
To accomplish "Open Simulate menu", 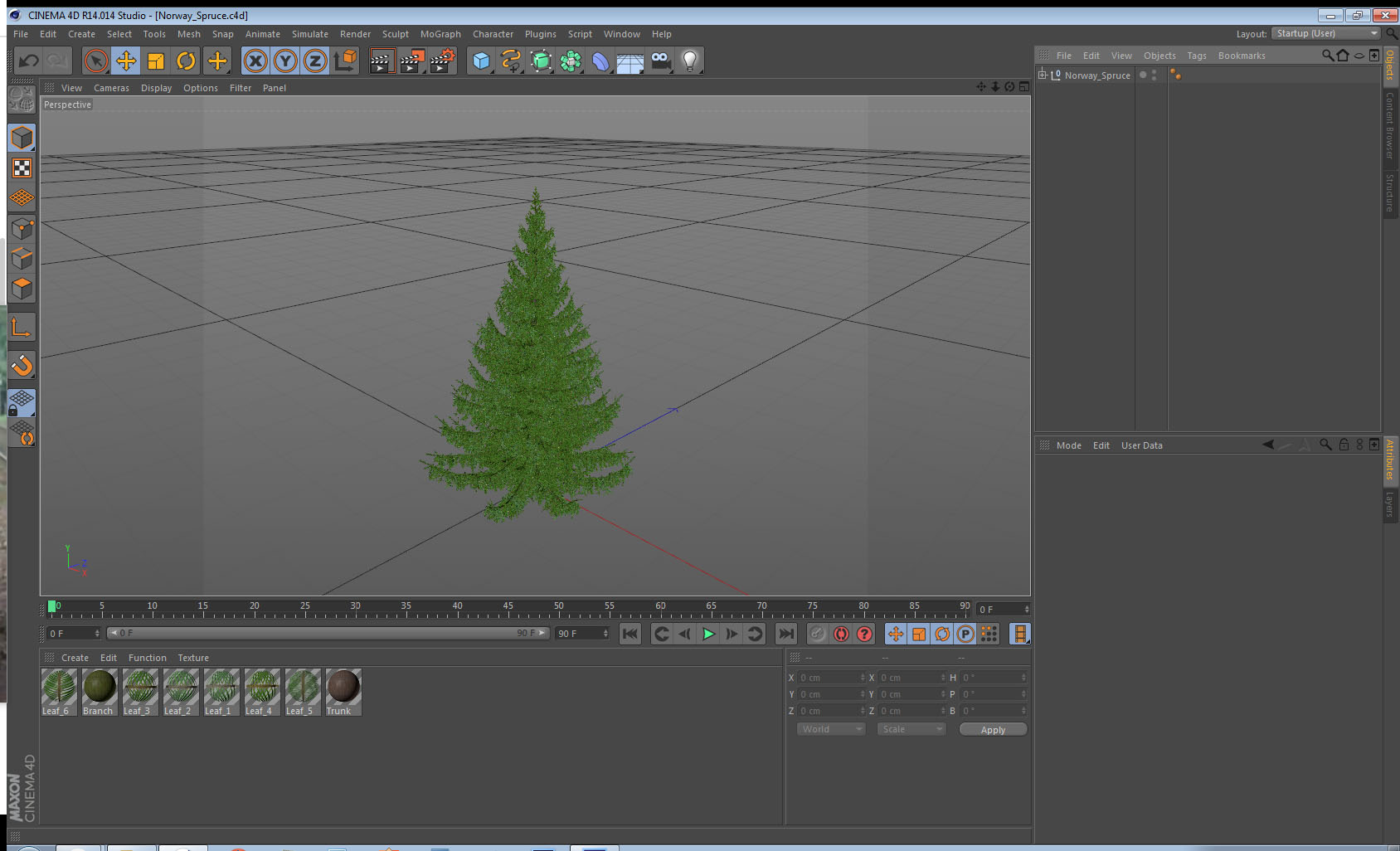I will click(310, 34).
